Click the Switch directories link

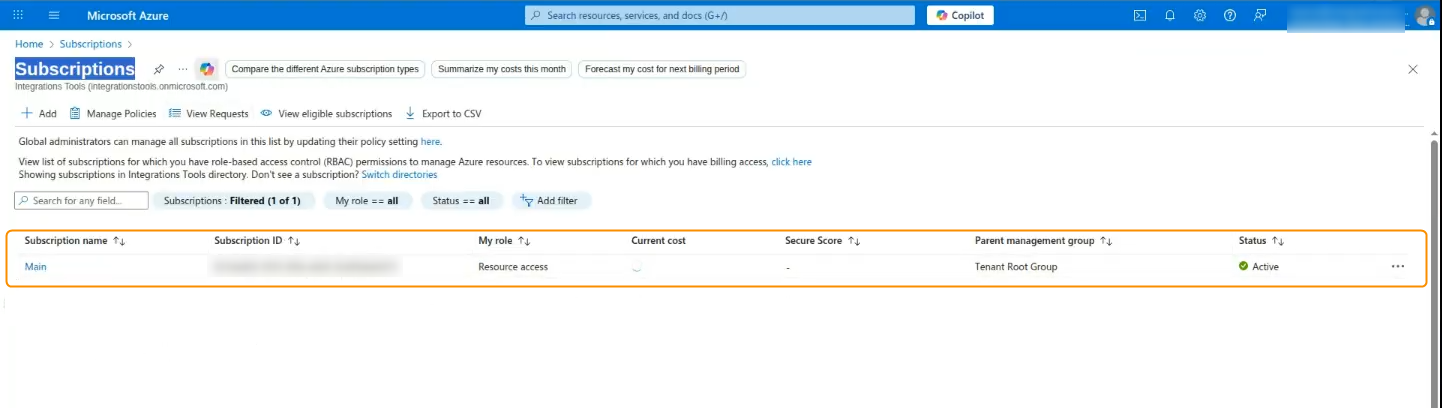pyautogui.click(x=399, y=175)
